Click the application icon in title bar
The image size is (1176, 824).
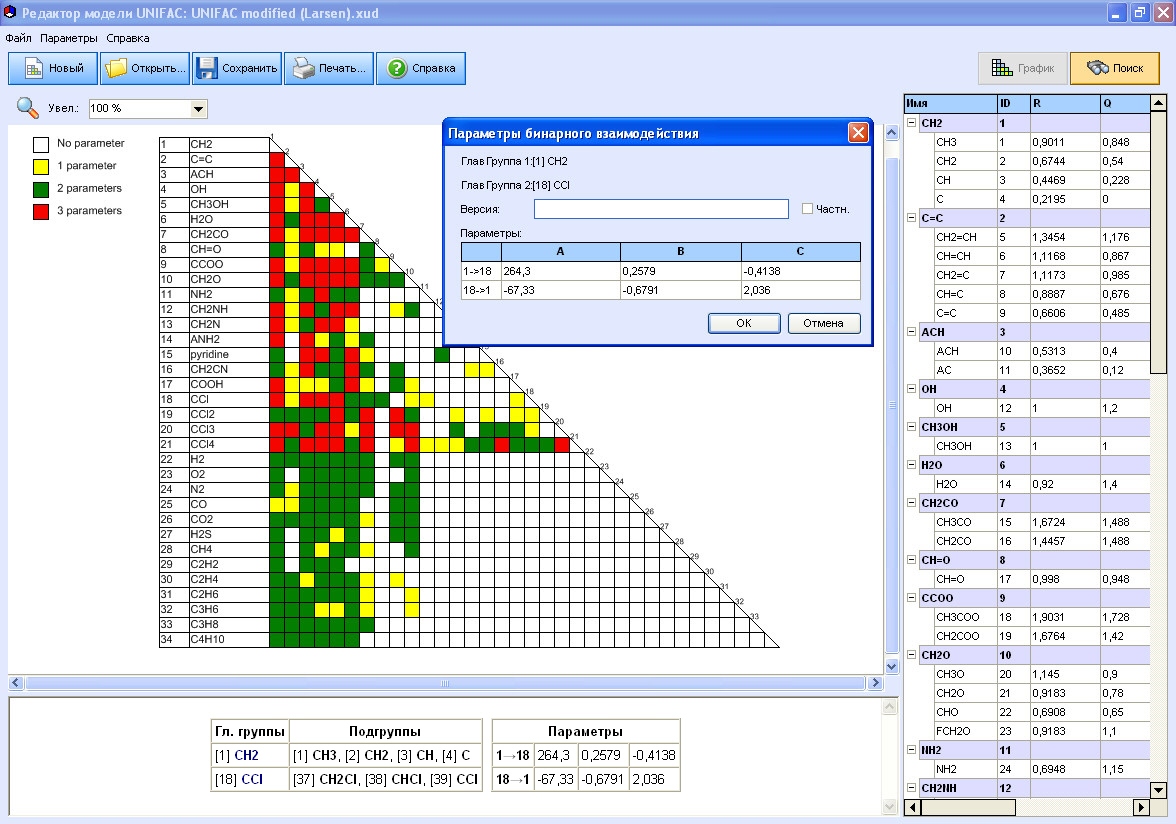click(x=10, y=12)
